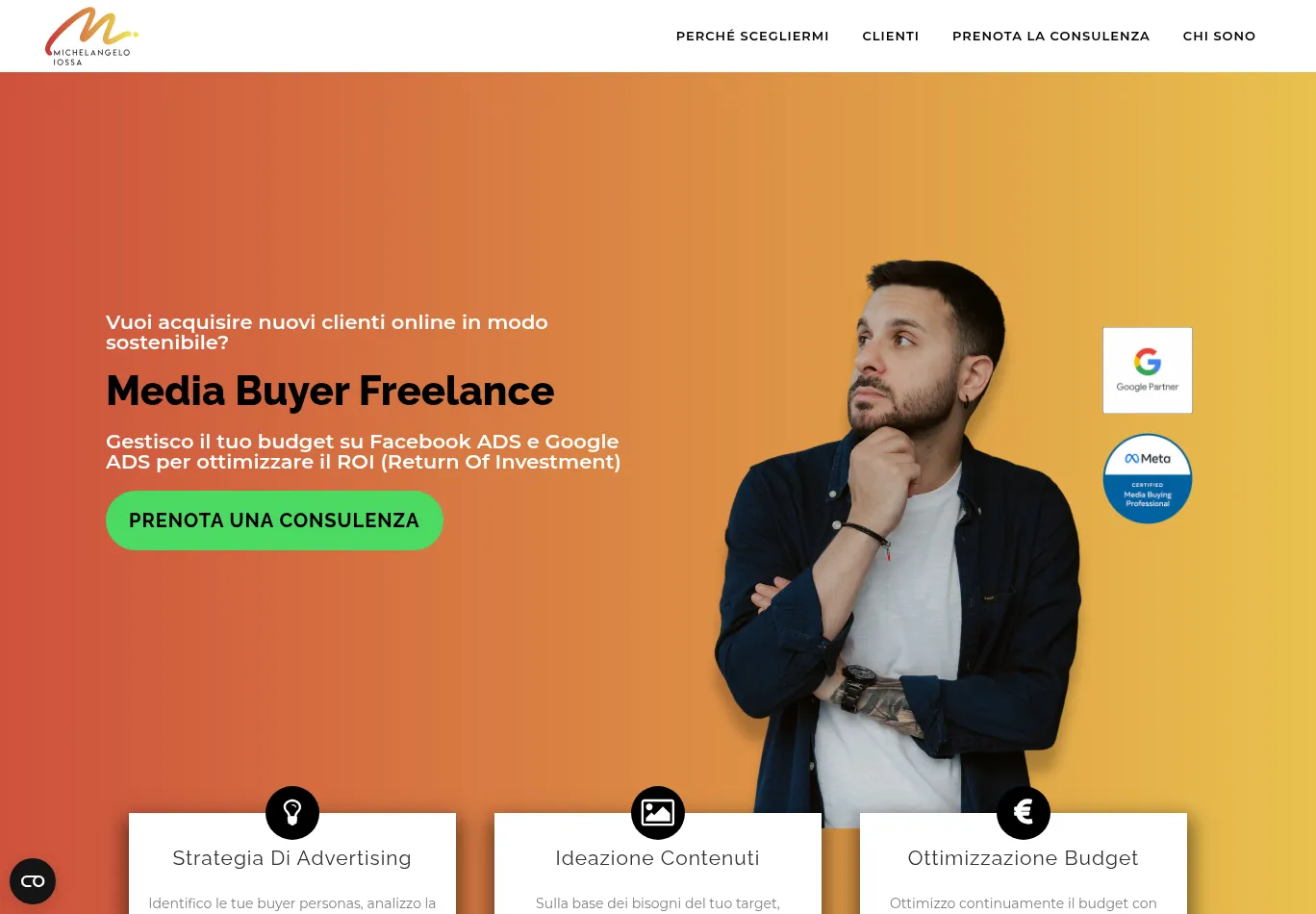Click the Michelangelo Iossa logo
Screen dimensions: 1316x914
click(91, 37)
